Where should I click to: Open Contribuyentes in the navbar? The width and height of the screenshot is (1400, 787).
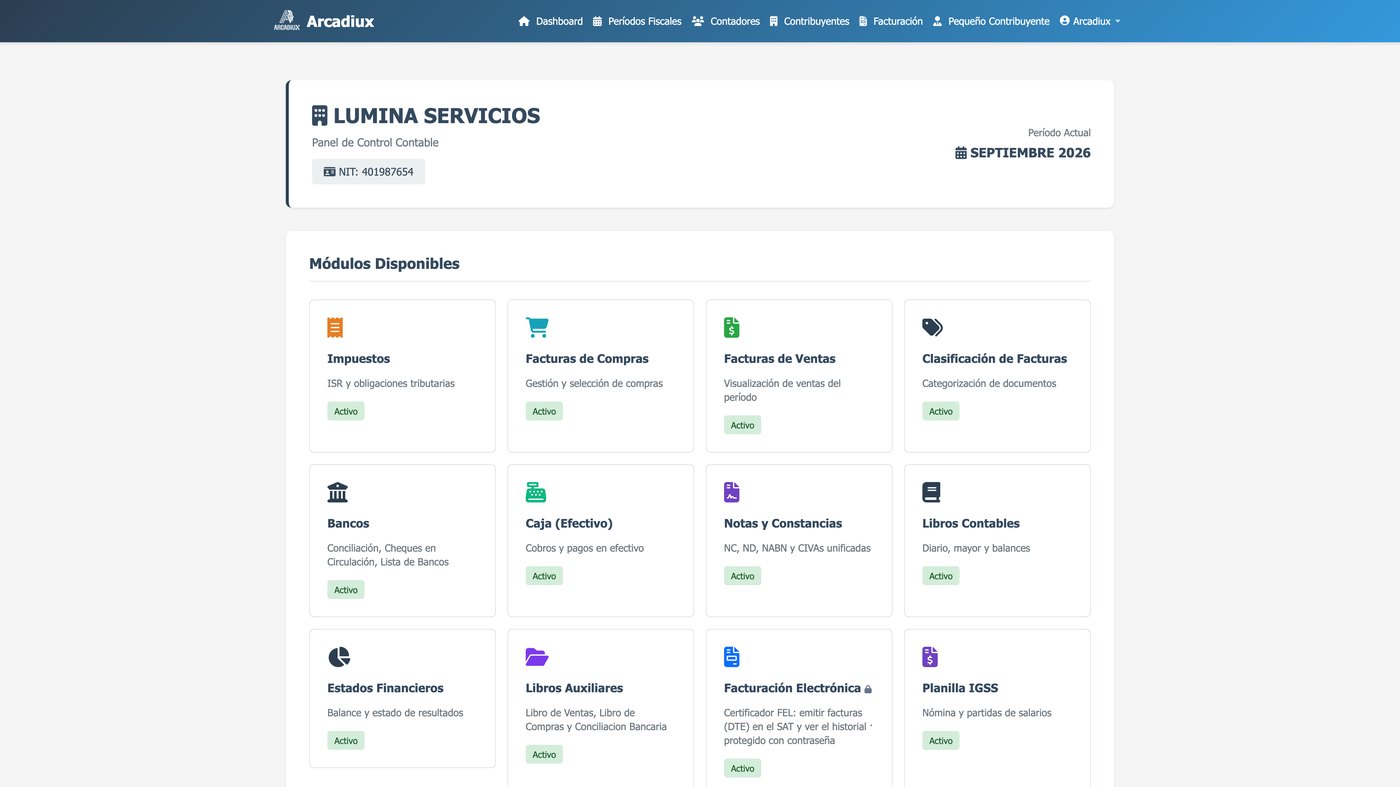[x=809, y=21]
